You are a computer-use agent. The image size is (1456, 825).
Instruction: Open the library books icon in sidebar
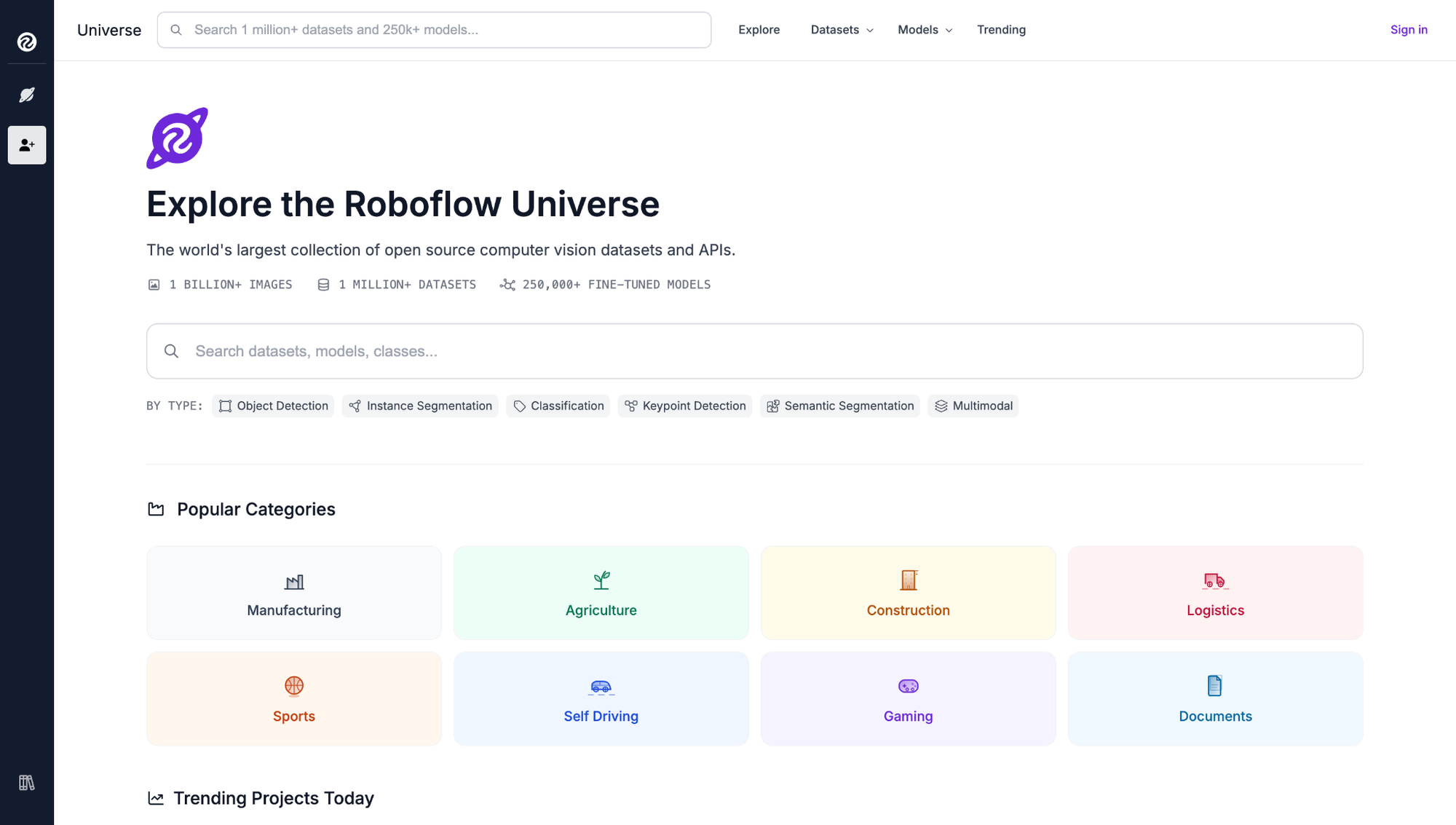pyautogui.click(x=27, y=783)
